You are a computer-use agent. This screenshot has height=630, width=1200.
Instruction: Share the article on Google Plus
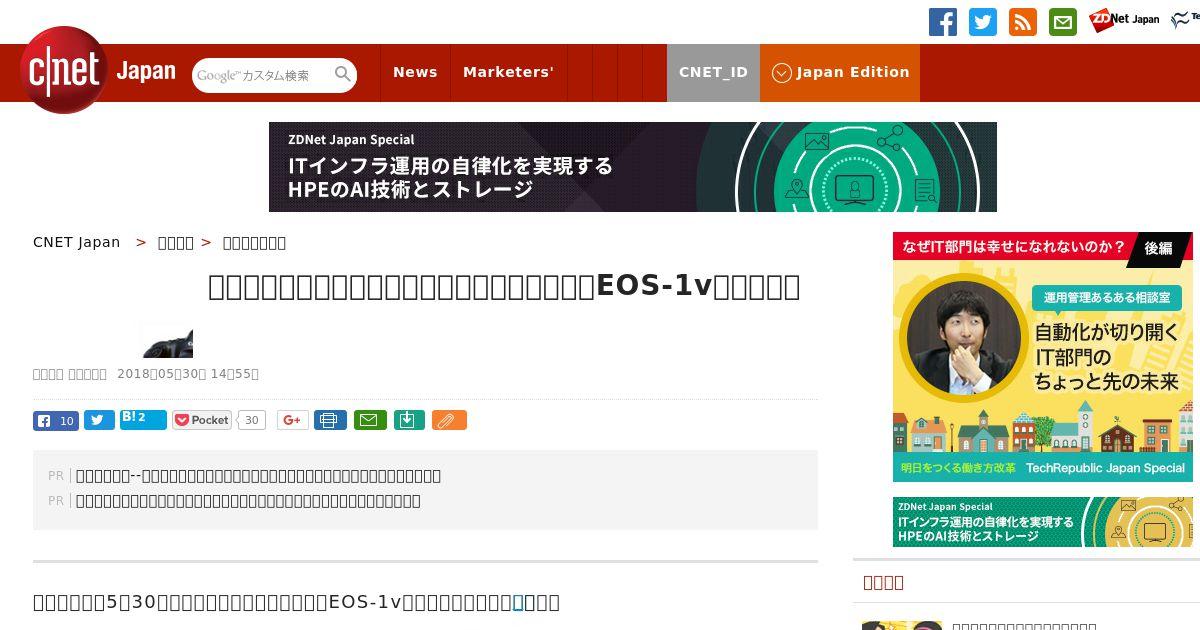[x=293, y=420]
